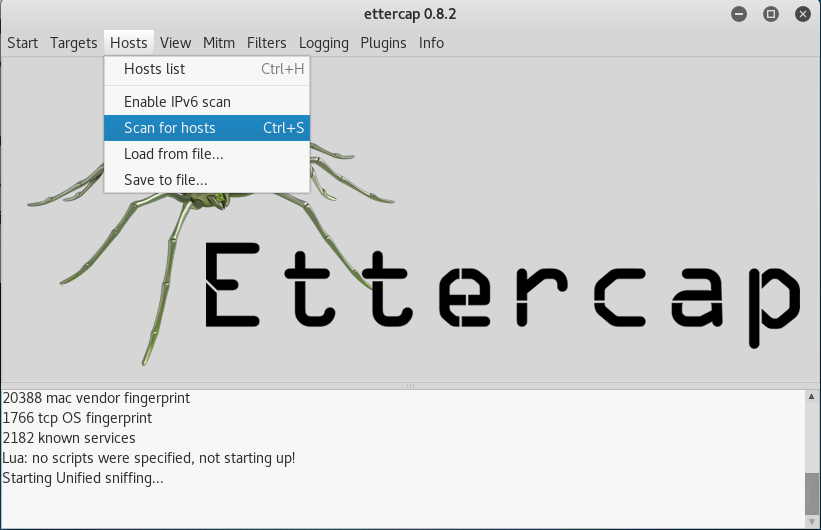
Task: Open the View menu
Action: (x=175, y=43)
